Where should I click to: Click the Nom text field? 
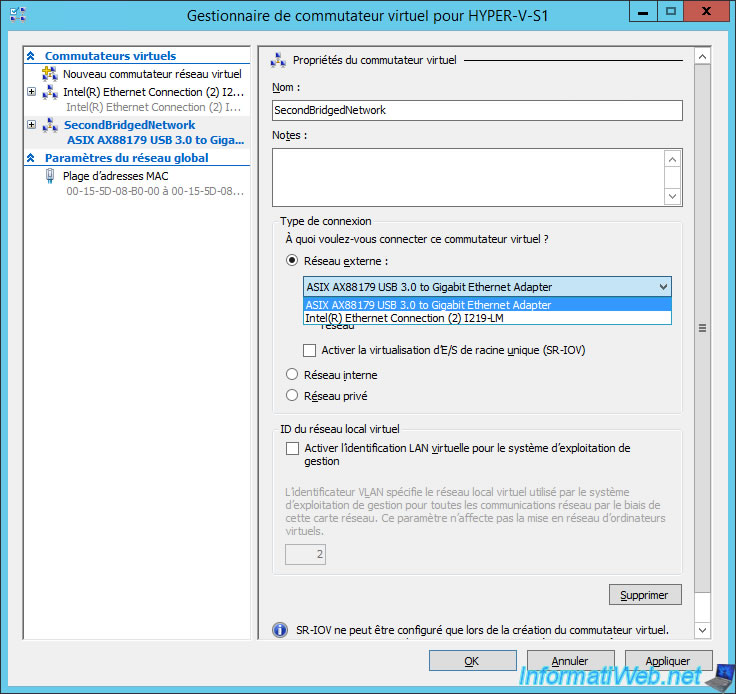pos(477,110)
